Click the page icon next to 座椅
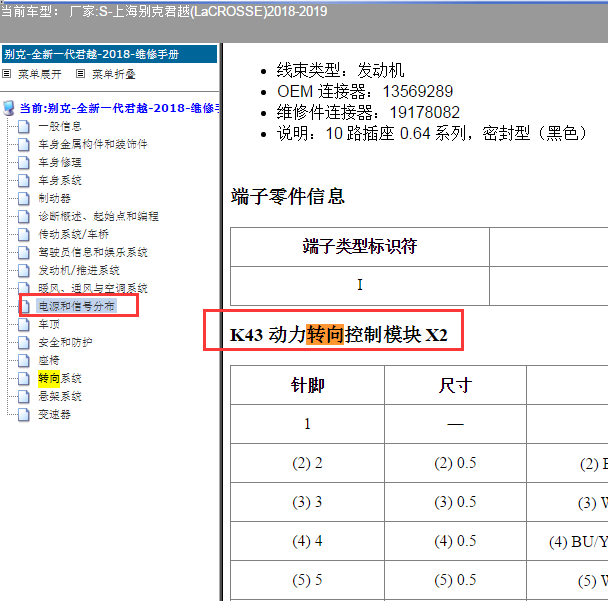Screen dimensions: 608x601 point(24,360)
